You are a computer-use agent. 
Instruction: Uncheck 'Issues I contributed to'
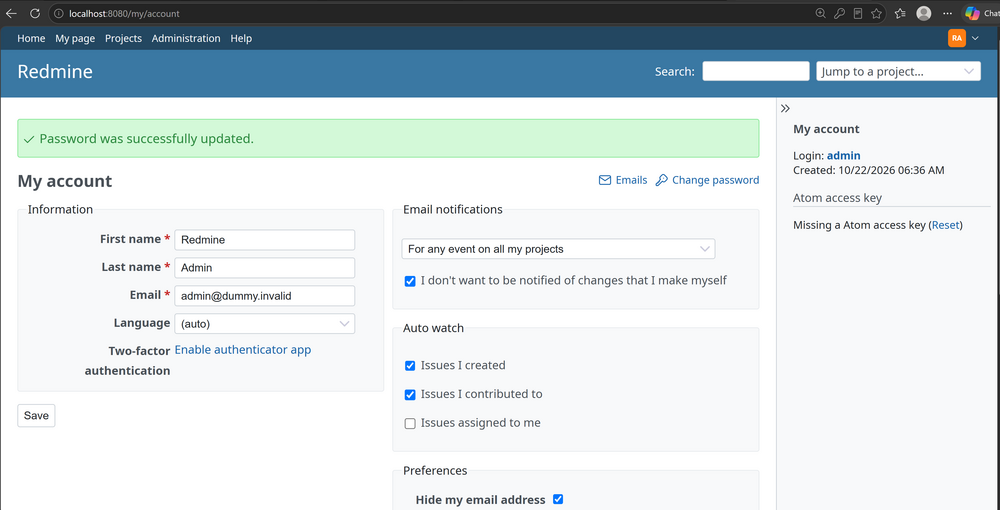pyautogui.click(x=410, y=395)
